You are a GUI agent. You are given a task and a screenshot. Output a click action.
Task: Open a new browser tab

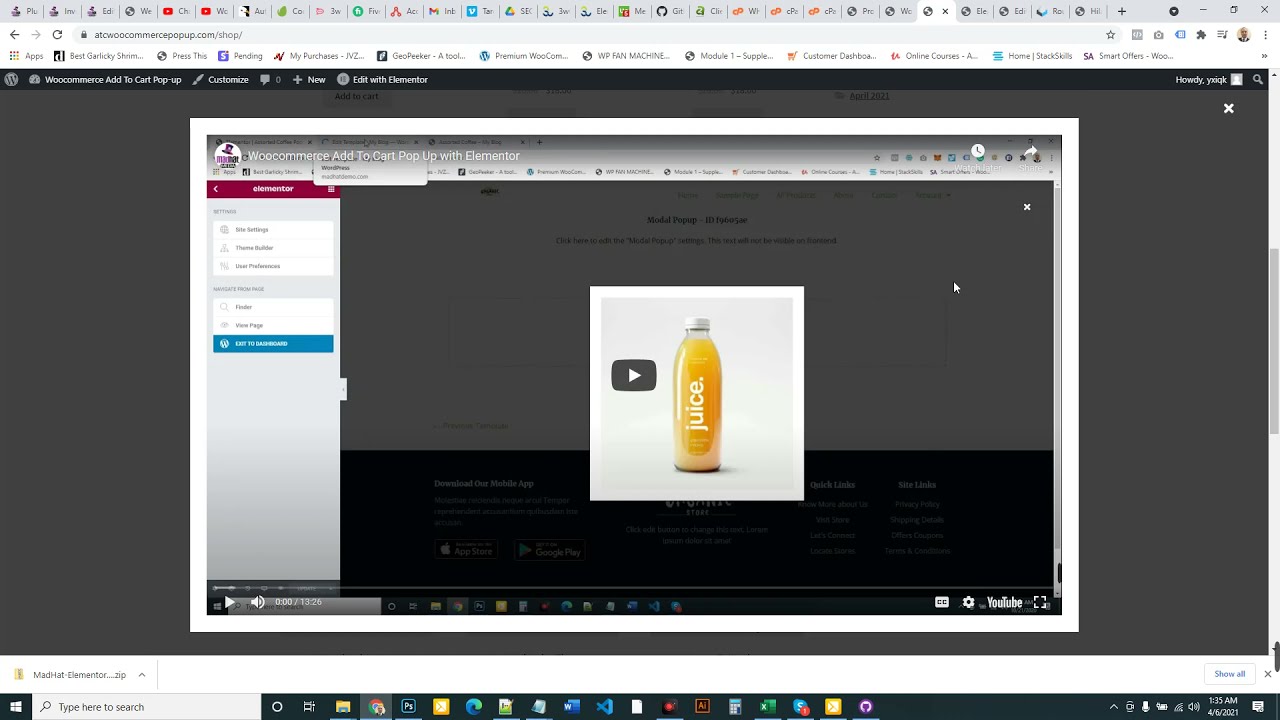pyautogui.click(x=1121, y=11)
